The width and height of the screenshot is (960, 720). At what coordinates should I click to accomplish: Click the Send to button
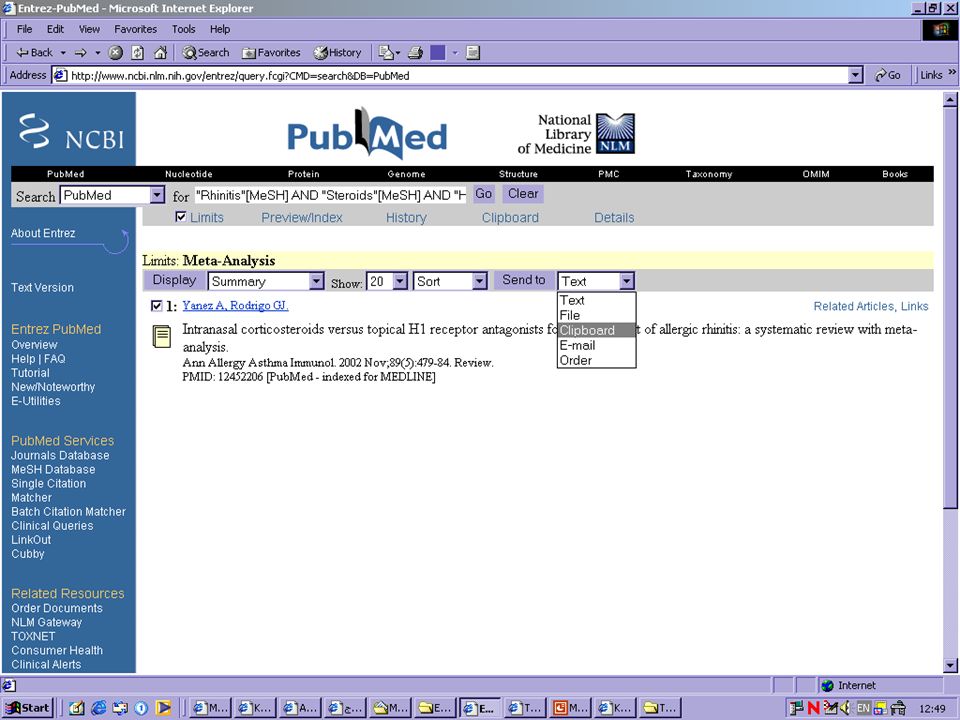pos(523,280)
